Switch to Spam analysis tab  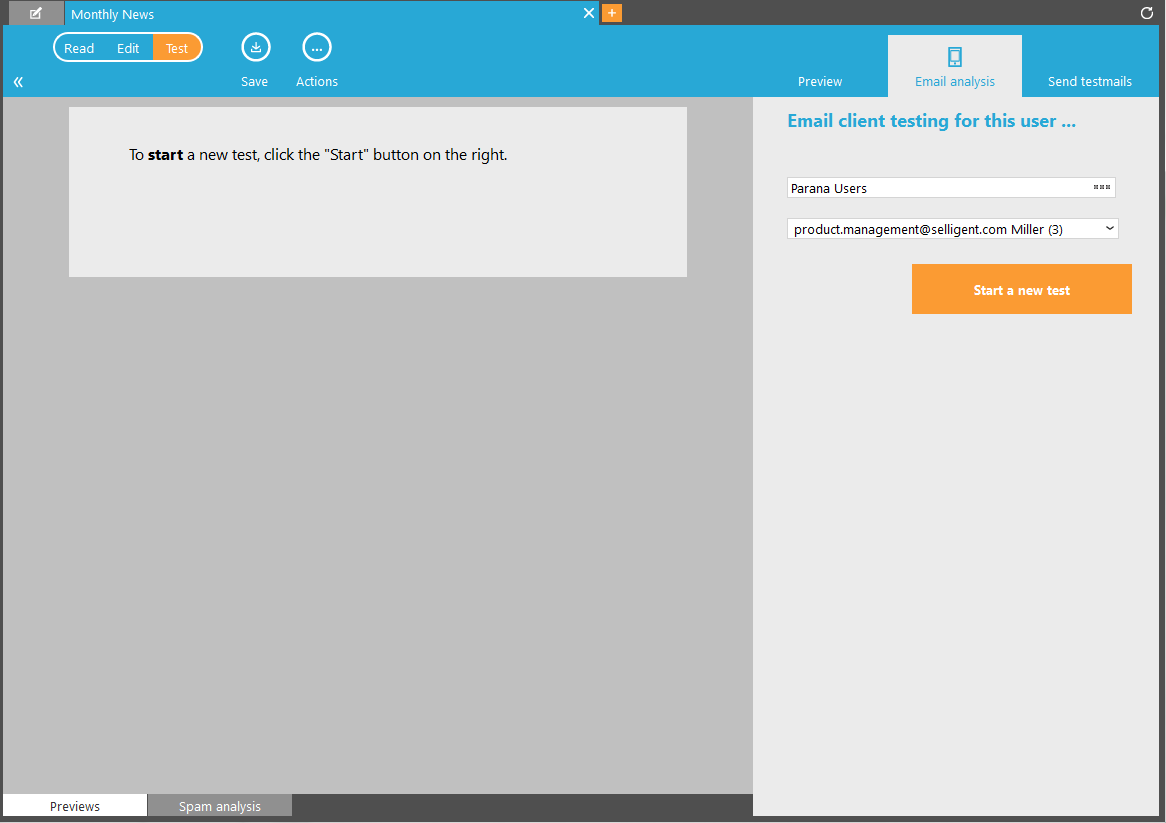pyautogui.click(x=220, y=806)
